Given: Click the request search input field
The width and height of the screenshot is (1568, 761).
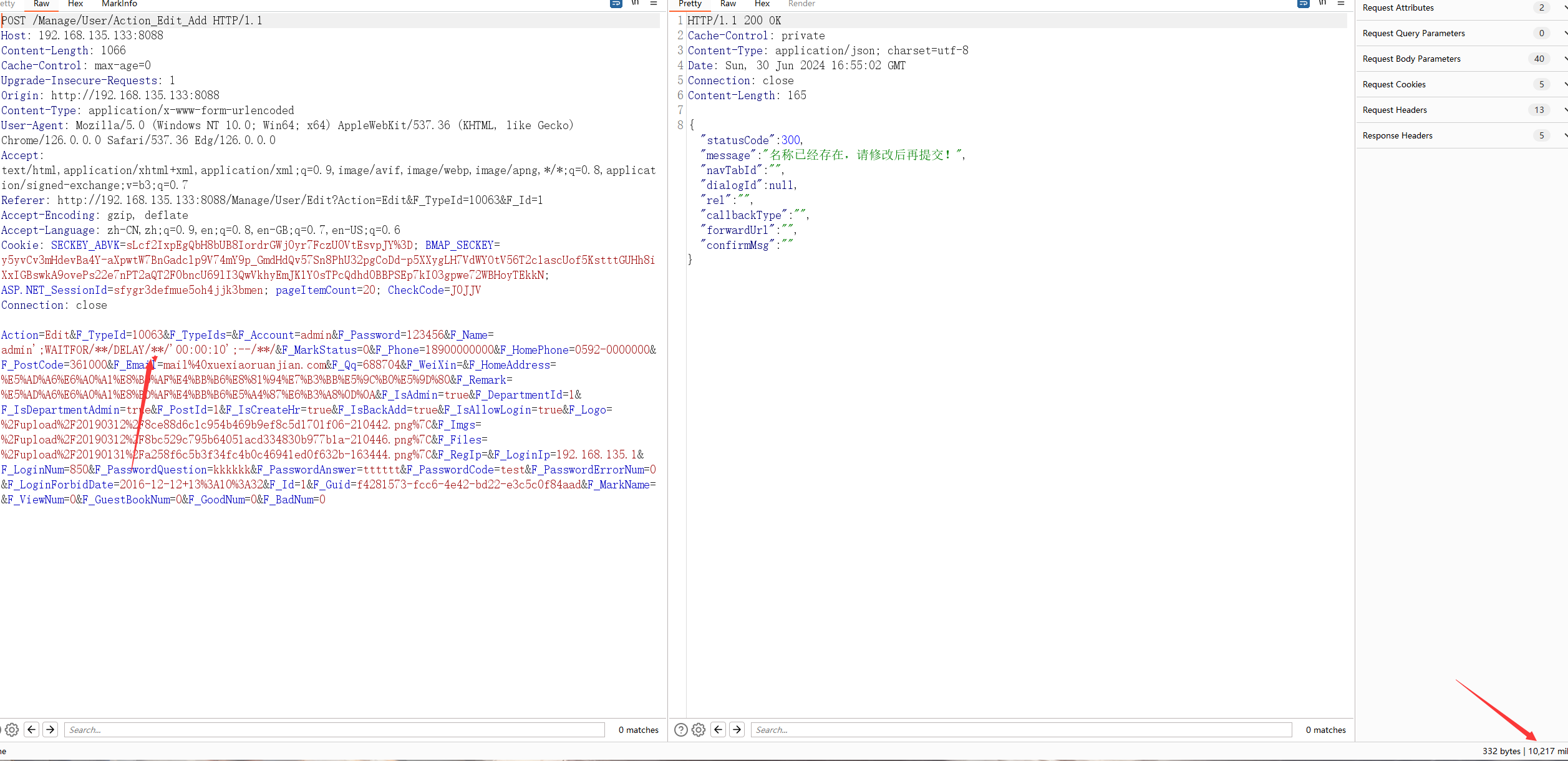Looking at the screenshot, I should click(334, 730).
